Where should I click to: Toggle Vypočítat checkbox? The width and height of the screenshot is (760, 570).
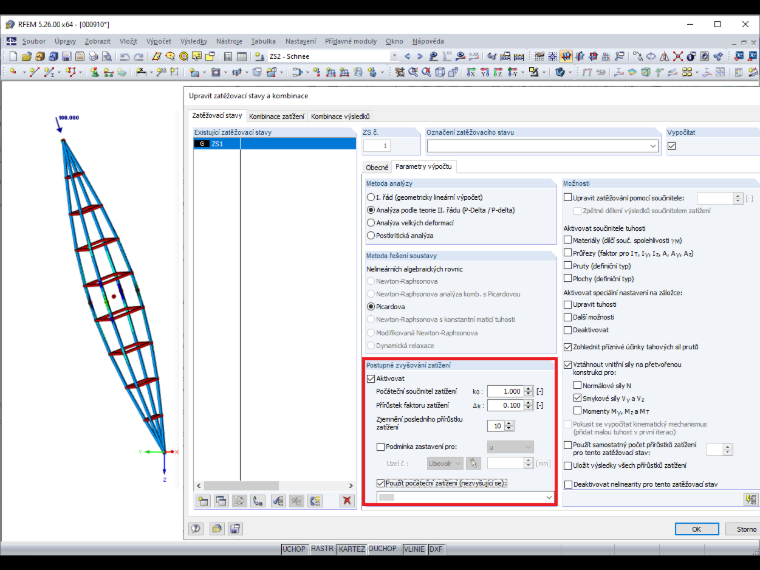[x=672, y=146]
